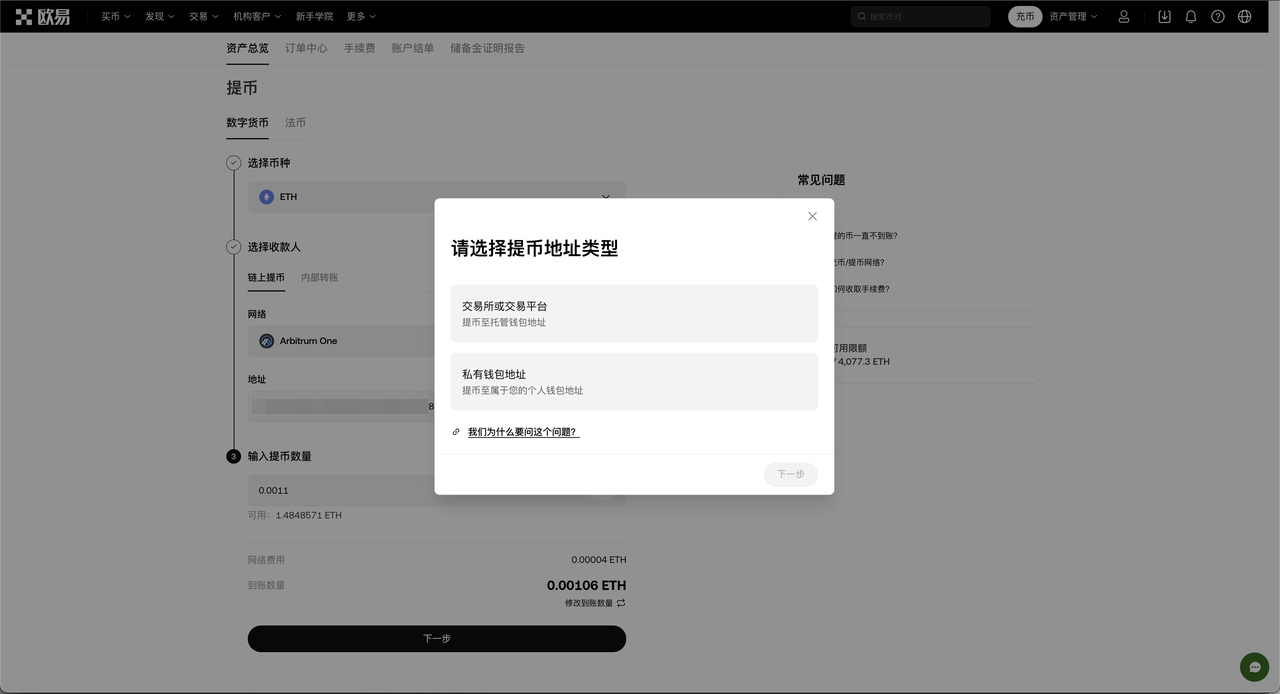The height and width of the screenshot is (694, 1280).
Task: Select 私有钱包地址 as address type
Action: [634, 381]
